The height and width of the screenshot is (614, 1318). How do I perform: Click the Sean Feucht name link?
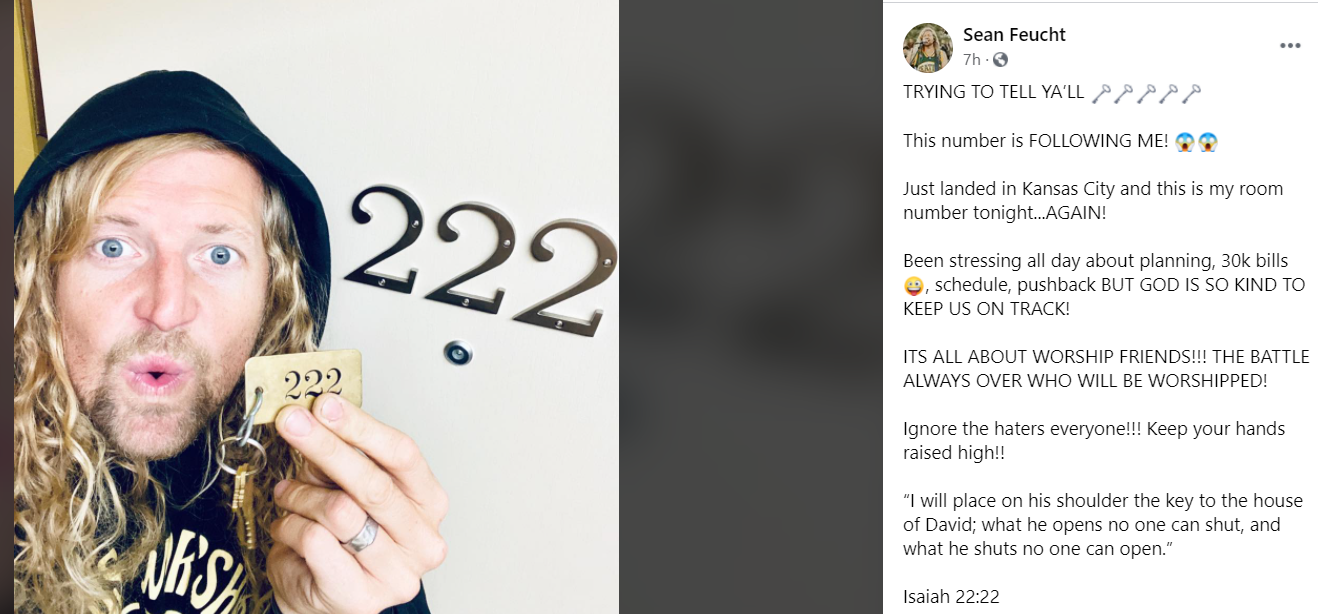point(1014,35)
